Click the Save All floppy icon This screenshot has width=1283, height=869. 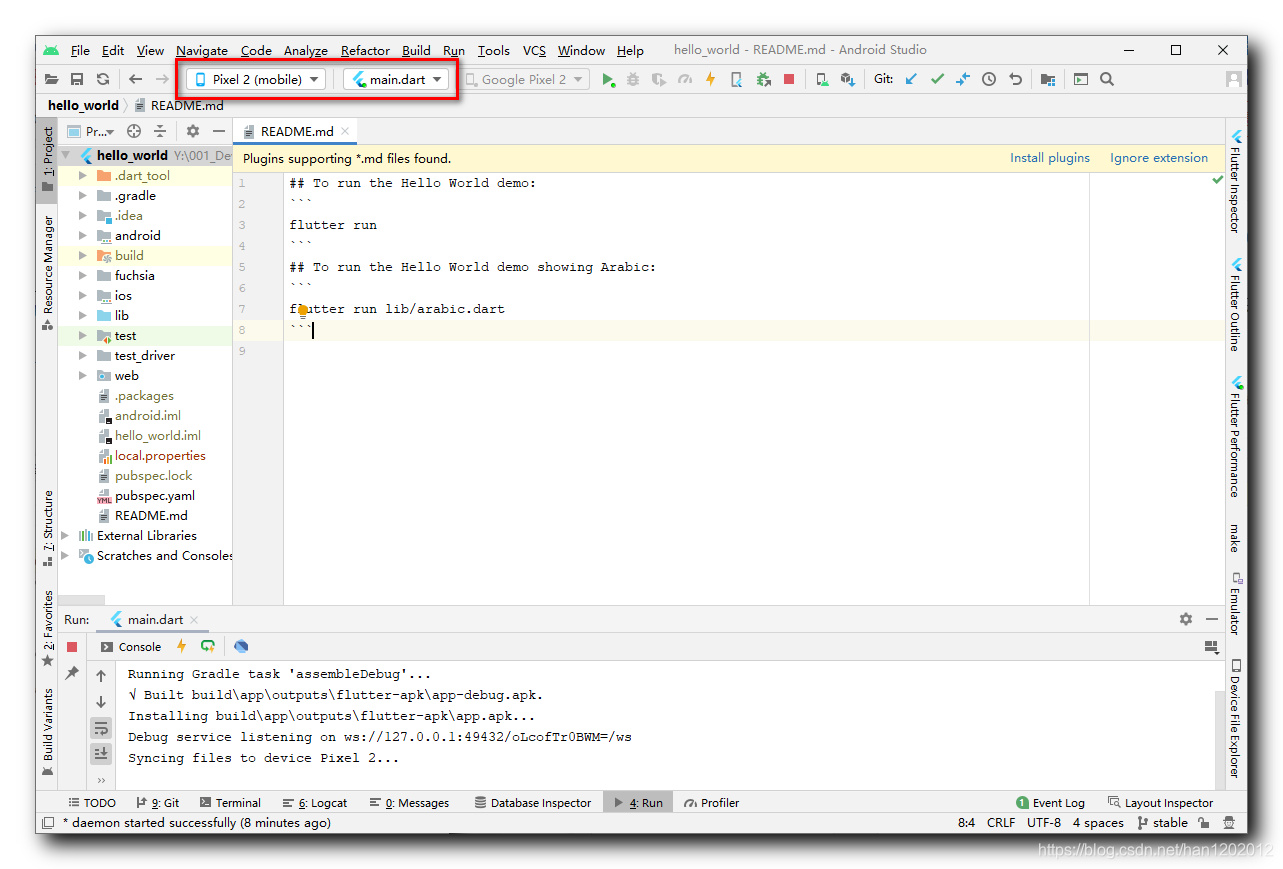click(77, 79)
